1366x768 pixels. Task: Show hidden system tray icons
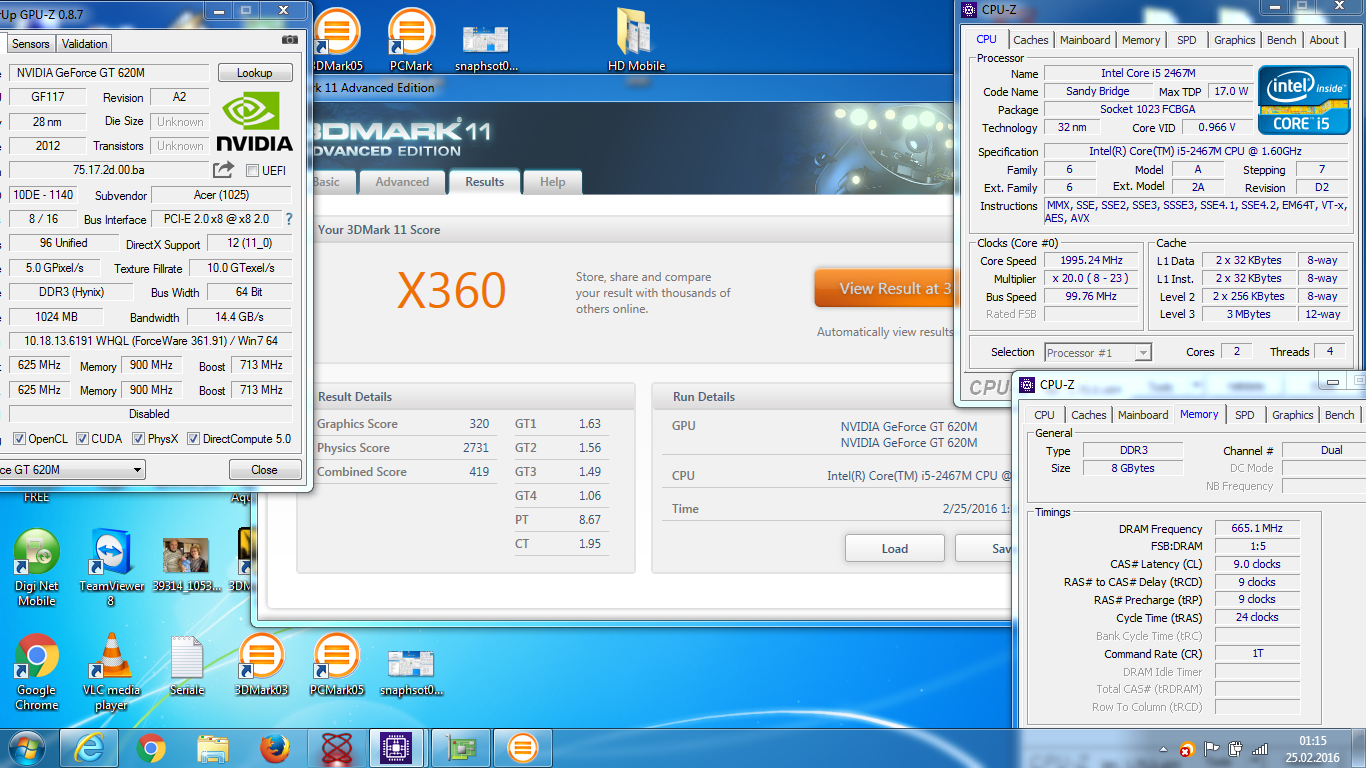tap(1164, 748)
